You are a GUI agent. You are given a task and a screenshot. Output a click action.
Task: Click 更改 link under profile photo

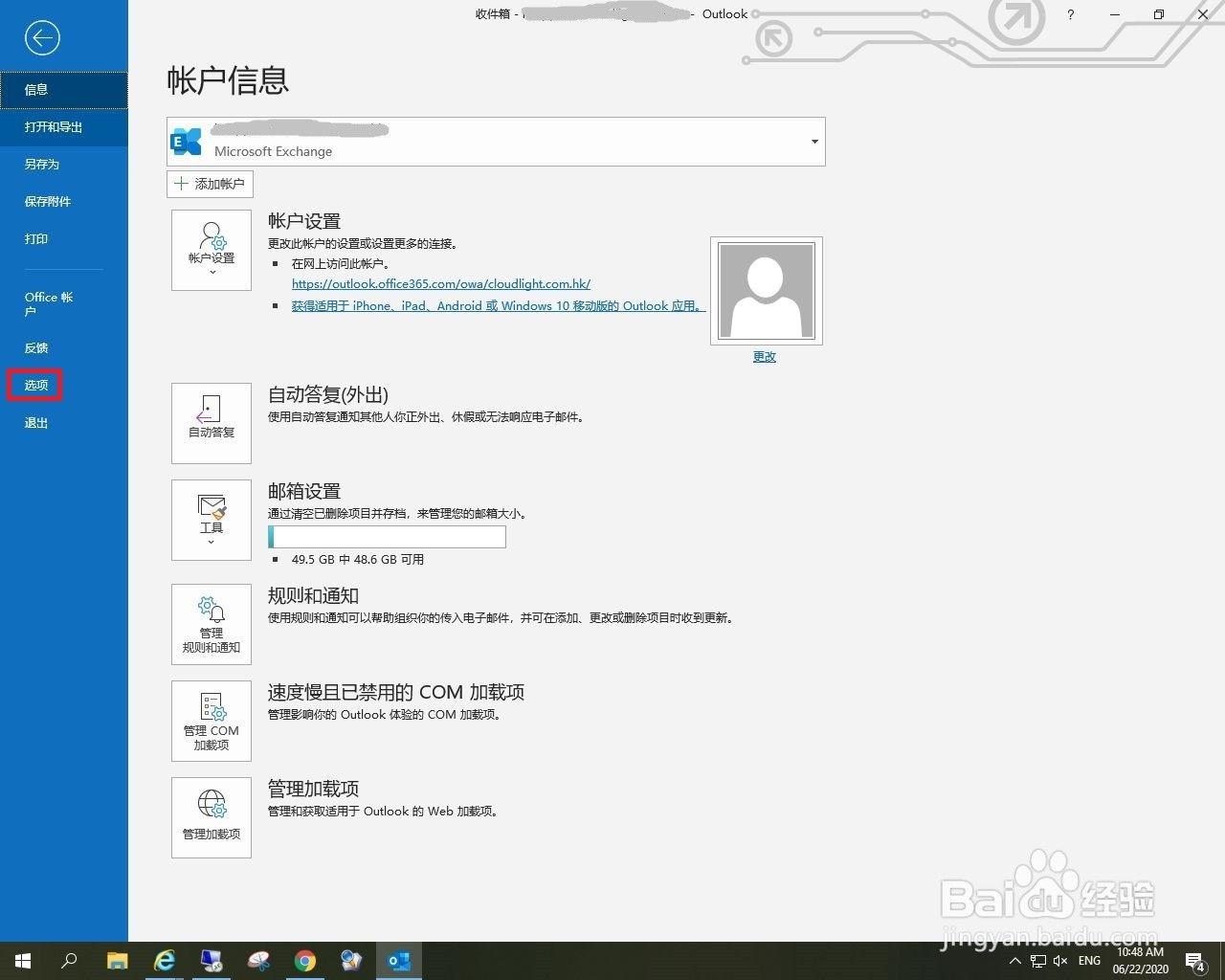[x=765, y=357]
